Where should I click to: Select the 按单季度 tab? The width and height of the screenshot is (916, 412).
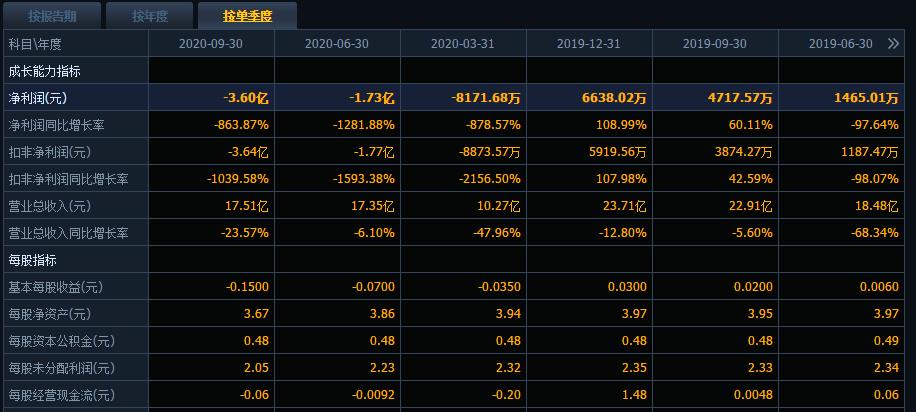(x=247, y=16)
